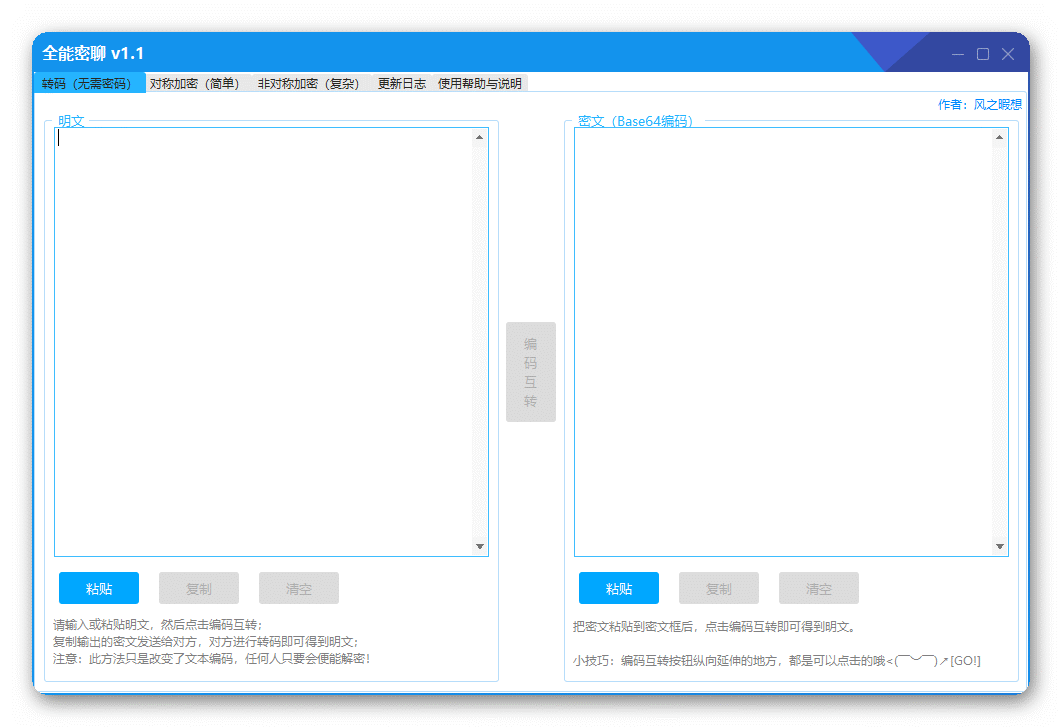打开使用帮助与说明选项卡
1062x727 pixels.
pos(478,83)
